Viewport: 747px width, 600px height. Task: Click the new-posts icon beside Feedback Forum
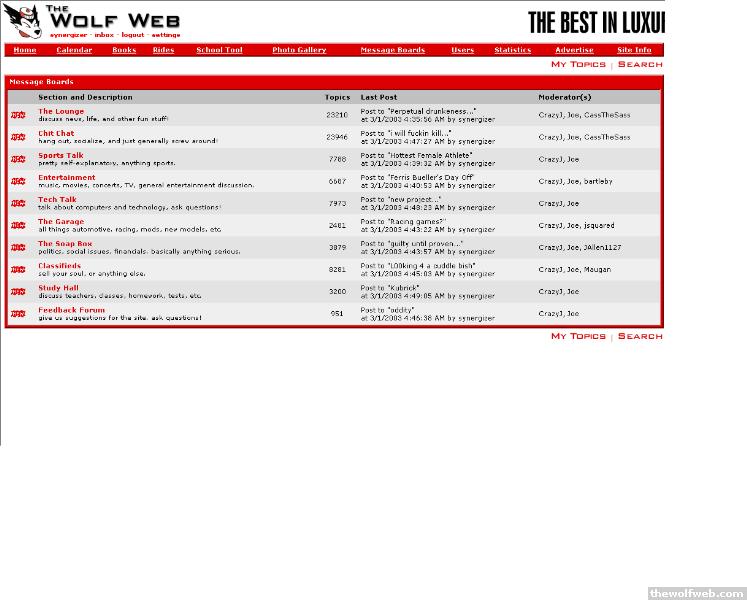tap(18, 313)
